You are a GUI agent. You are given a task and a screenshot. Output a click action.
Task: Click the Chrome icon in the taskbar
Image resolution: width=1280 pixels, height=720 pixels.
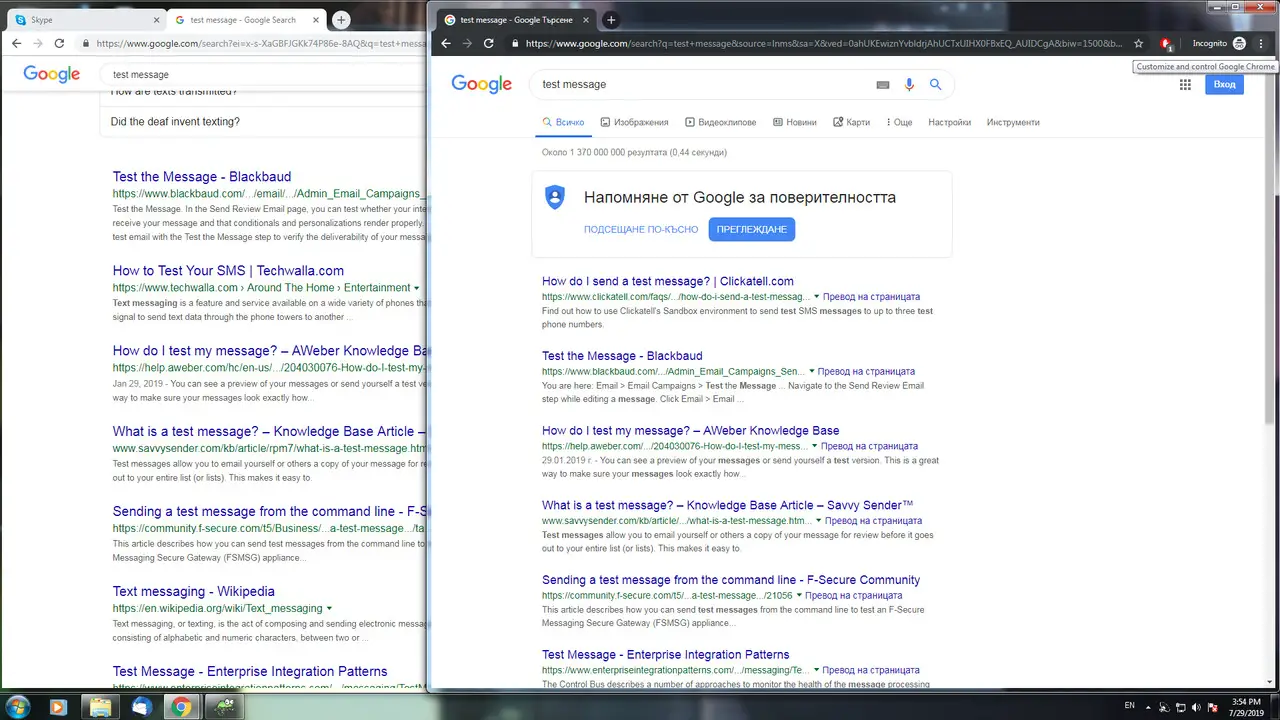pyautogui.click(x=181, y=707)
